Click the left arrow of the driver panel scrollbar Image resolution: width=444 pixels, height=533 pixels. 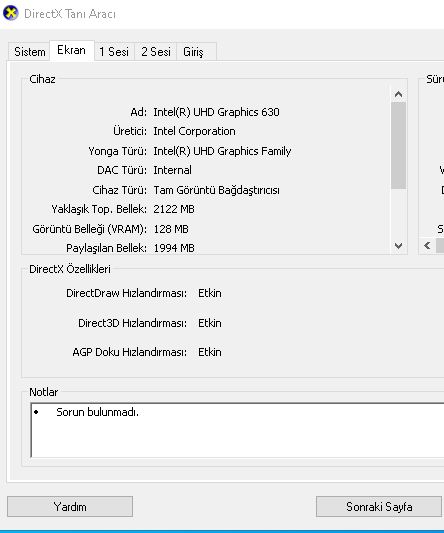tap(427, 245)
